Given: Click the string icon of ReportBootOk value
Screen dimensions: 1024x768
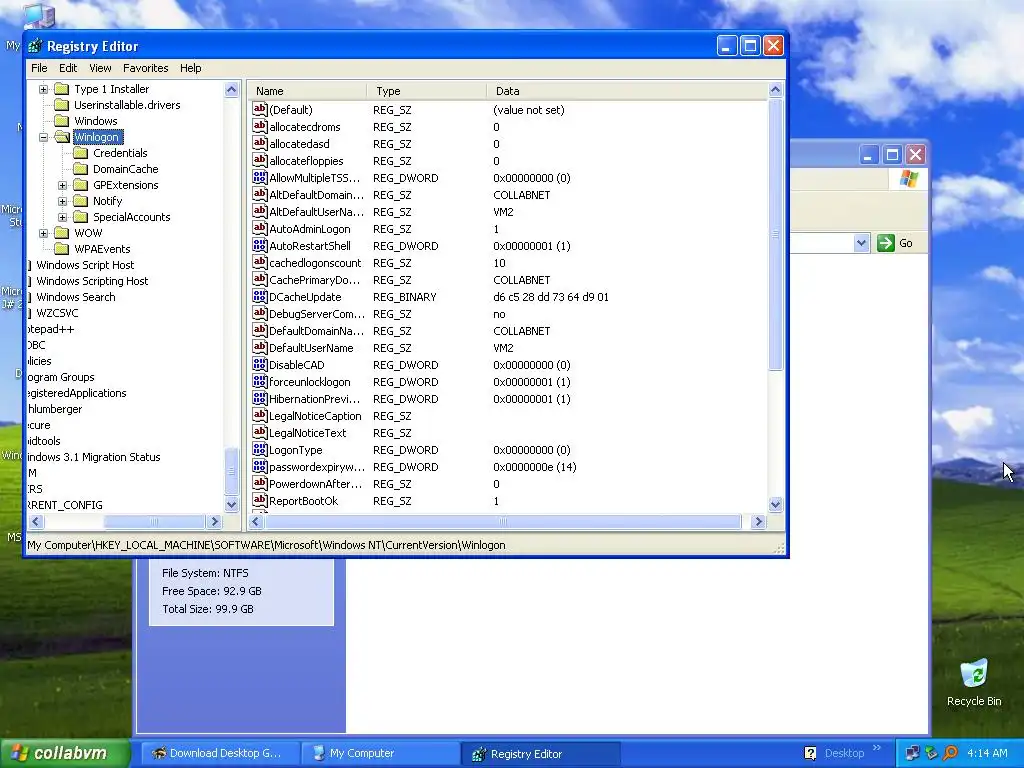Looking at the screenshot, I should [260, 500].
